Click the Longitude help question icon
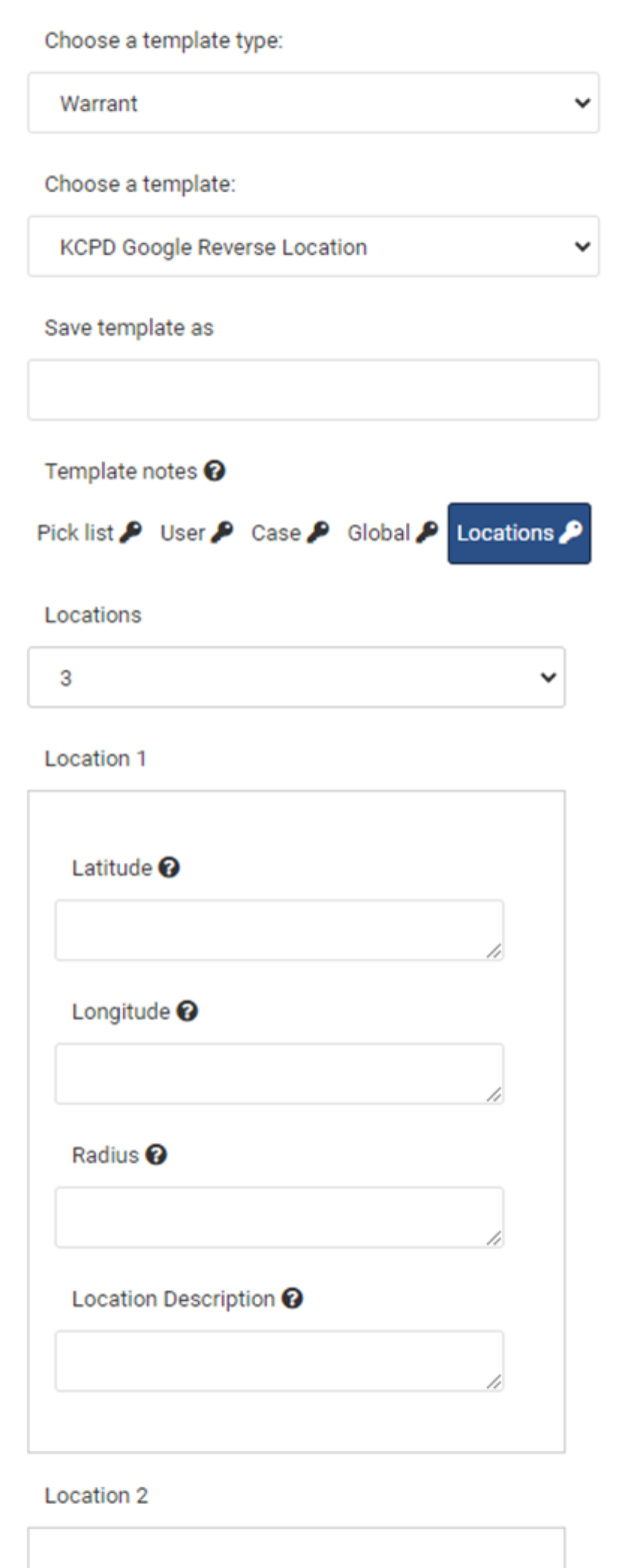This screenshot has height=1568, width=621. point(187,1011)
